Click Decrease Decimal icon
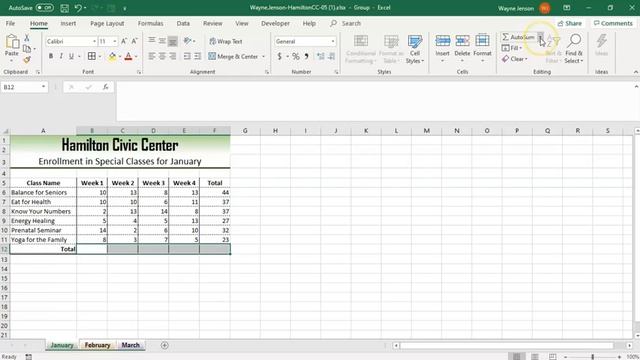 pyautogui.click(x=331, y=56)
